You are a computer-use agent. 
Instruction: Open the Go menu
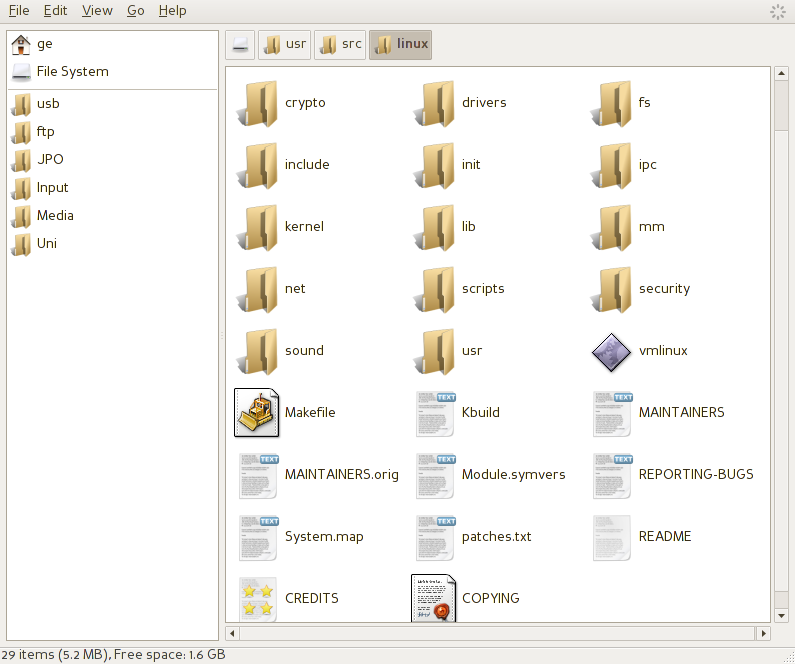click(136, 10)
